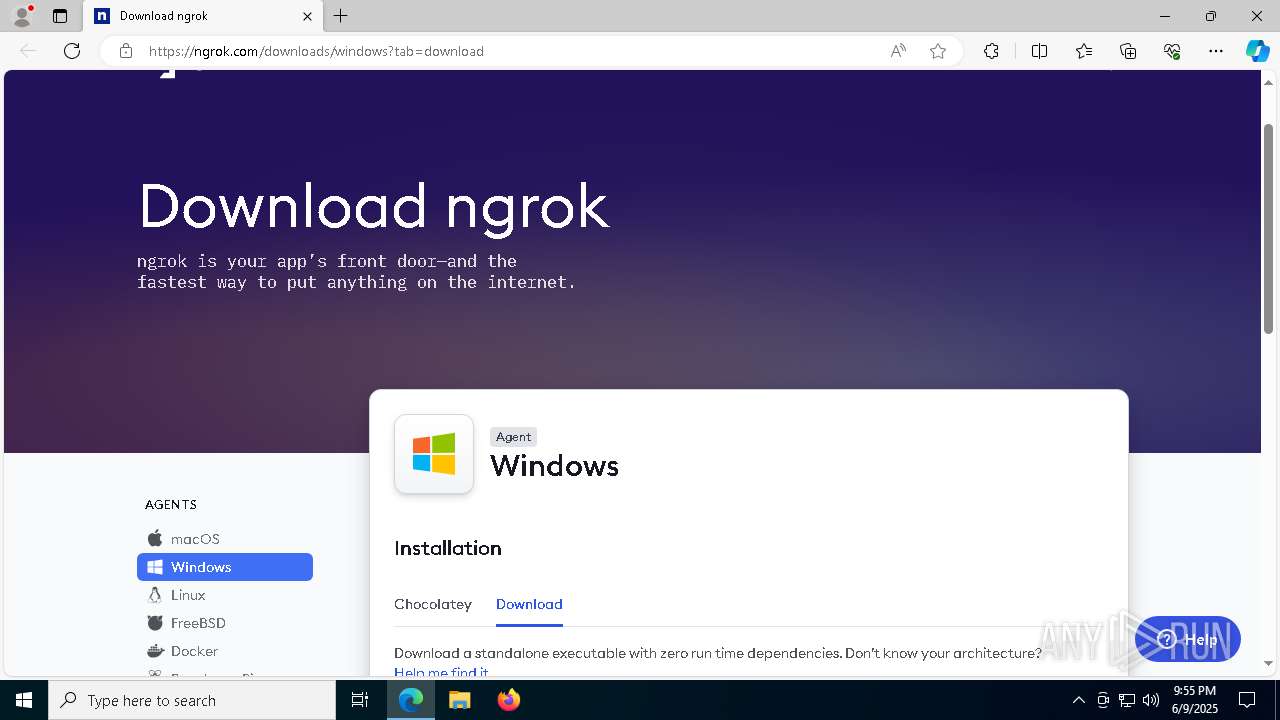Click the taskbar search box
The width and height of the screenshot is (1280, 720).
(x=192, y=700)
